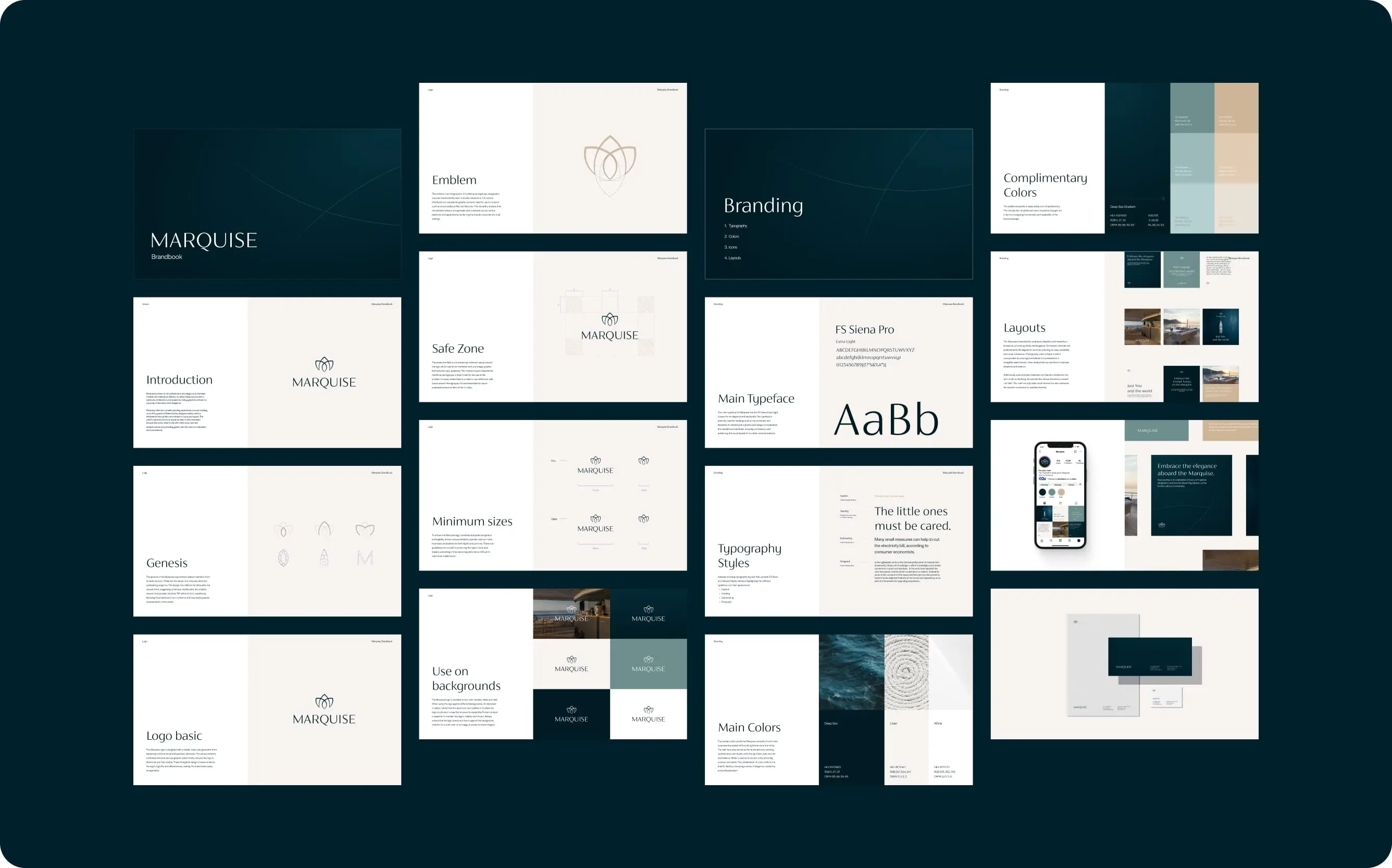
Task: Click the Layouts item in Branding list
Action: (x=734, y=258)
